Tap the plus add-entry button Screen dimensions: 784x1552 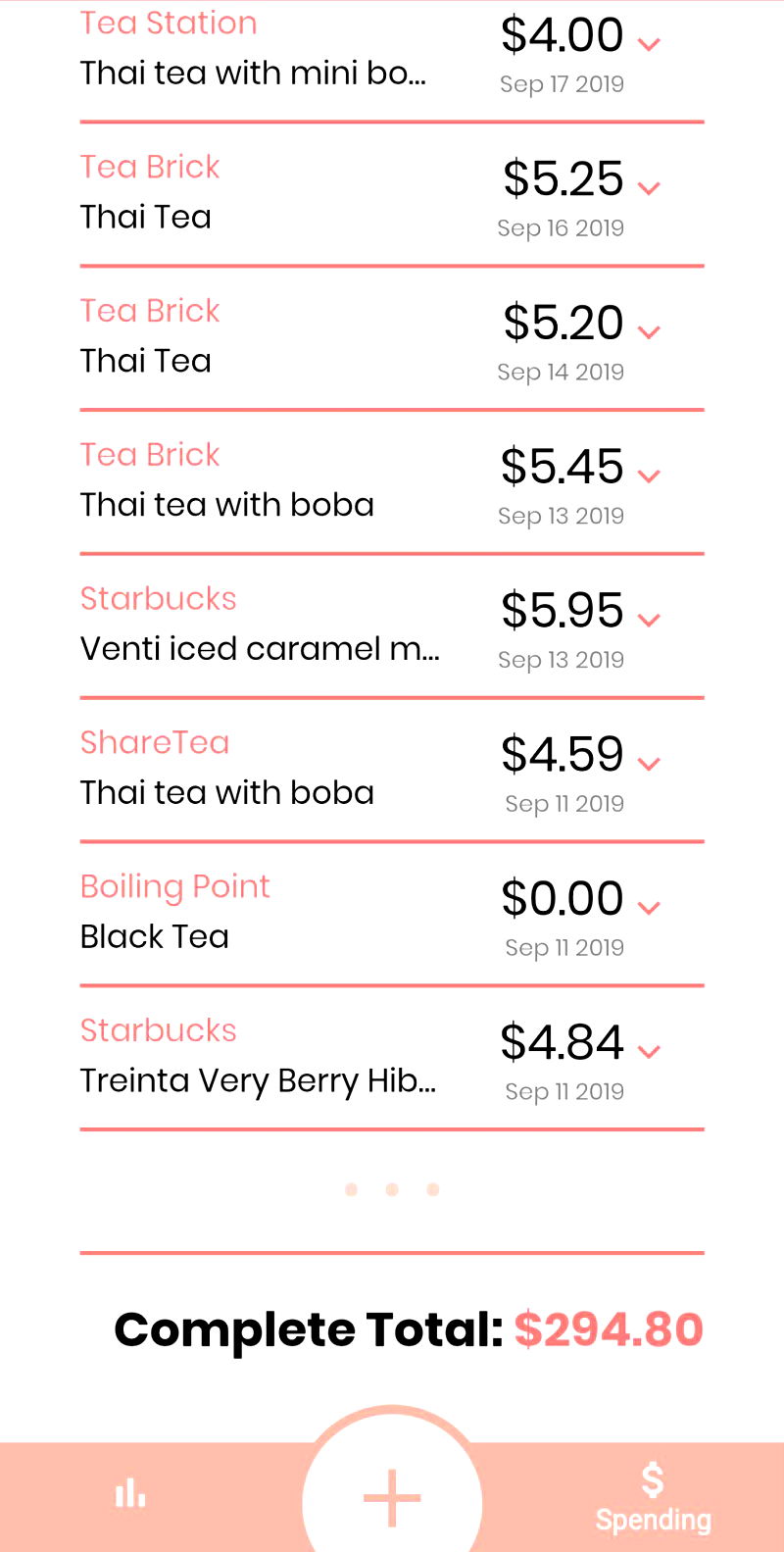pyautogui.click(x=392, y=1498)
